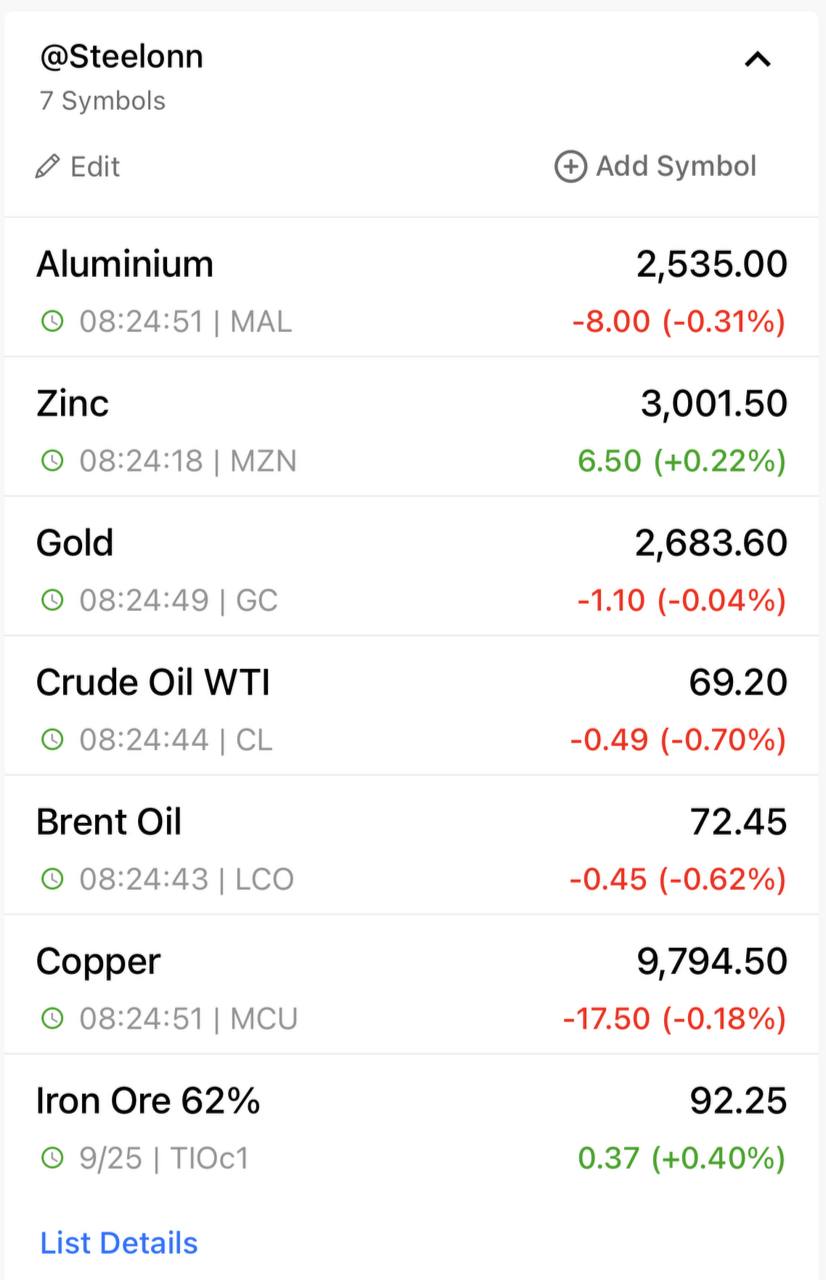The image size is (826, 1280).
Task: Open List Details link
Action: [x=119, y=1243]
